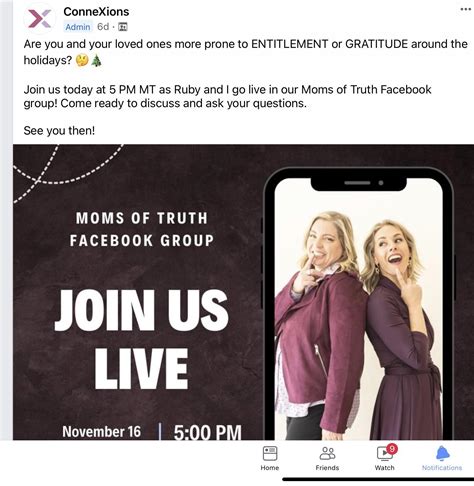Tap the Home icon in bottom bar

270,453
